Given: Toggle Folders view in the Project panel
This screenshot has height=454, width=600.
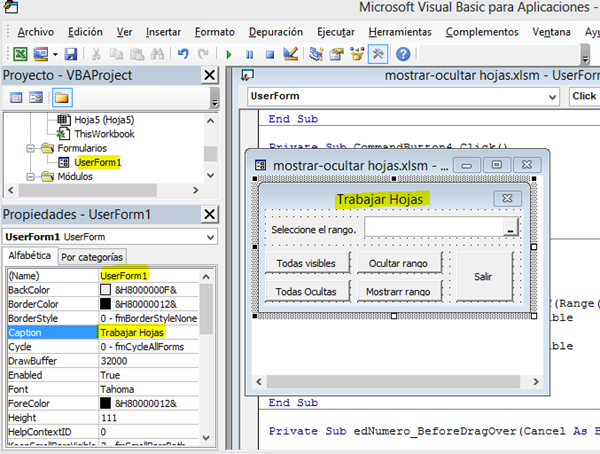Looking at the screenshot, I should click(x=62, y=97).
